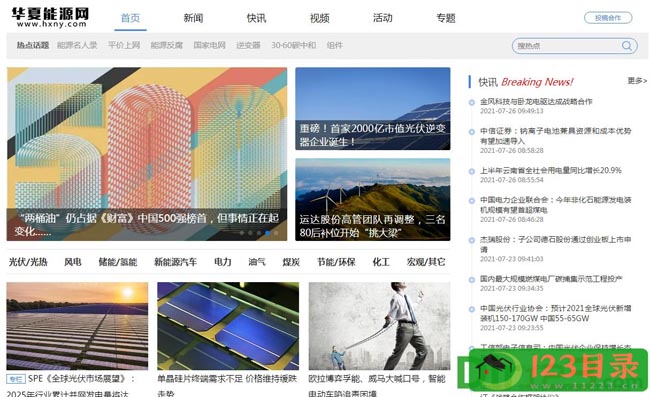This screenshot has width=650, height=397.
Task: Open news 中国光伏行业协会：预计2021
Action: [x=555, y=313]
